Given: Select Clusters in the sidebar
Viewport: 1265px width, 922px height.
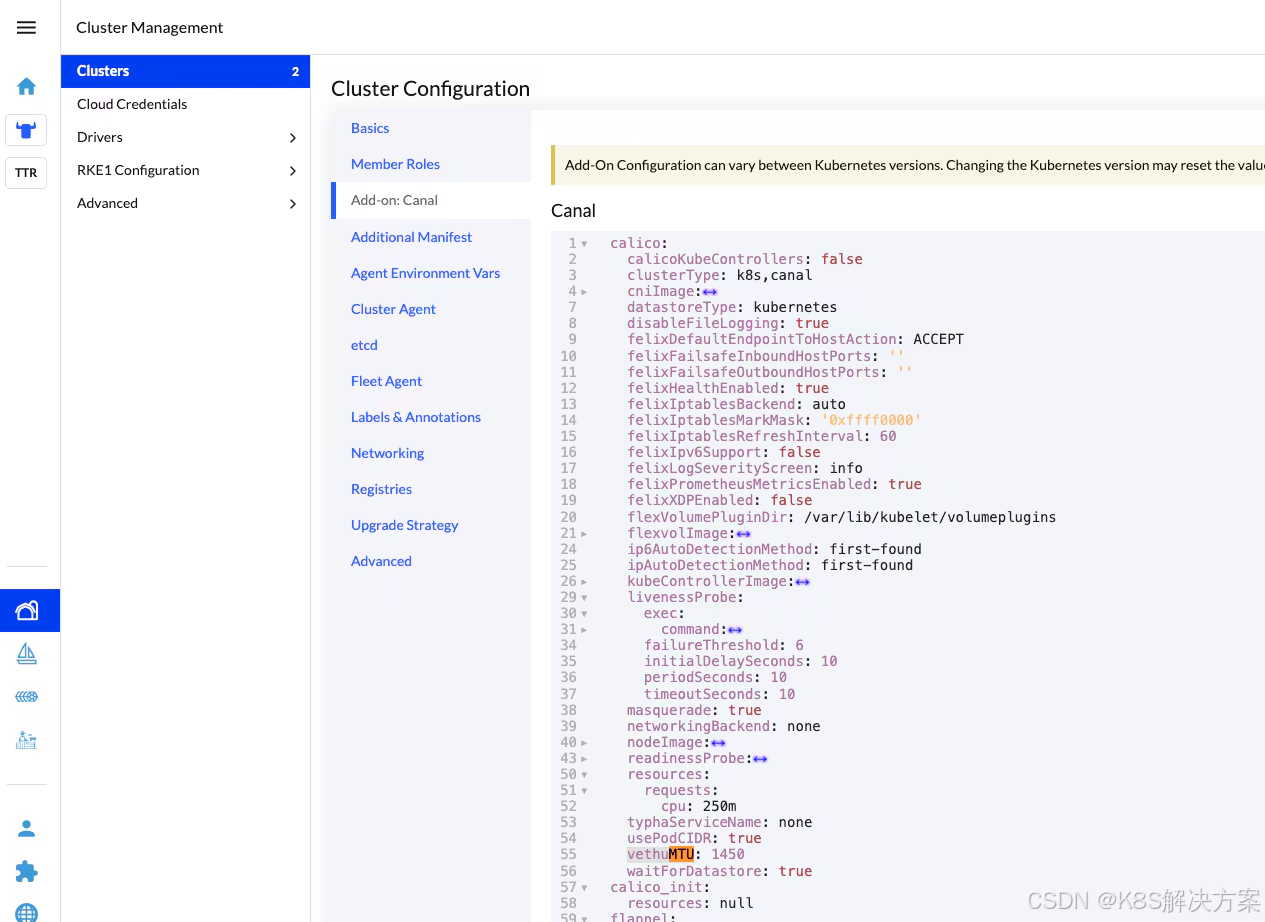Looking at the screenshot, I should pyautogui.click(x=185, y=71).
